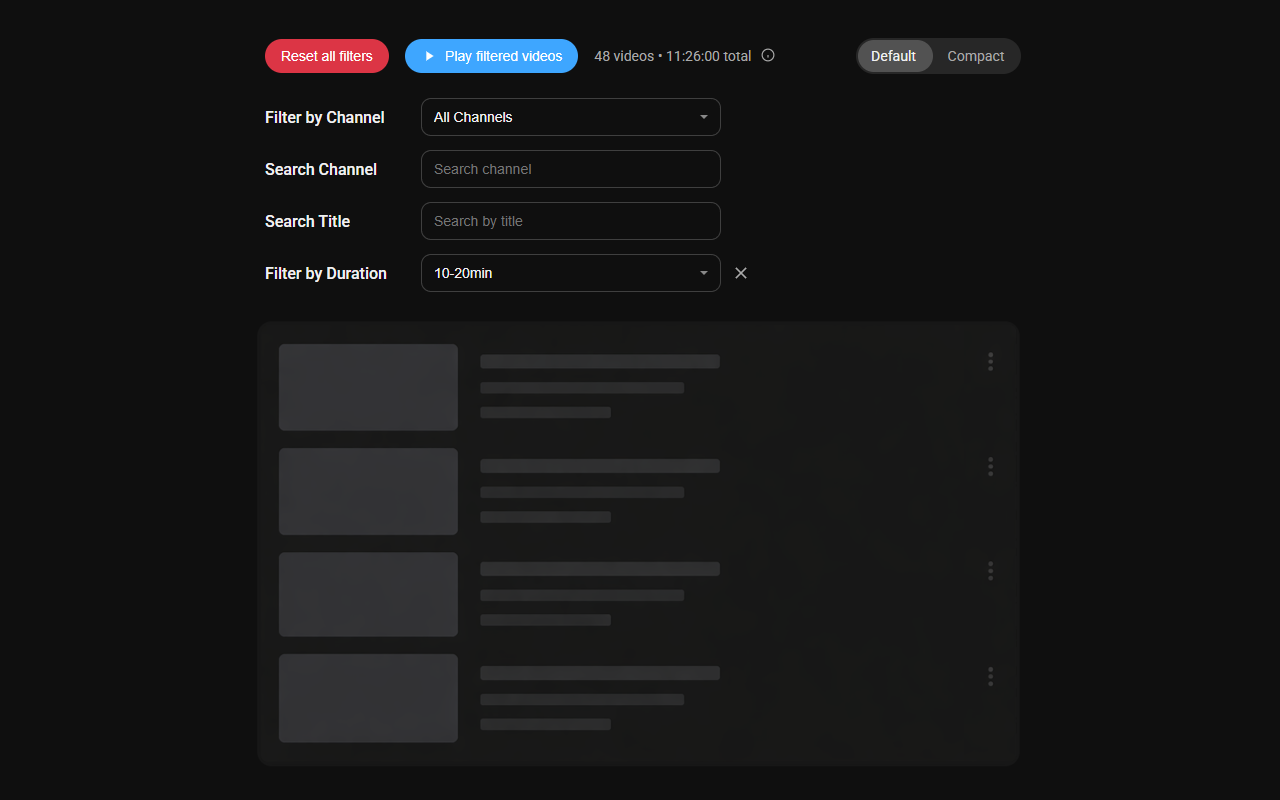This screenshot has height=800, width=1280.
Task: Click the info icon next to total playtime
Action: click(767, 55)
